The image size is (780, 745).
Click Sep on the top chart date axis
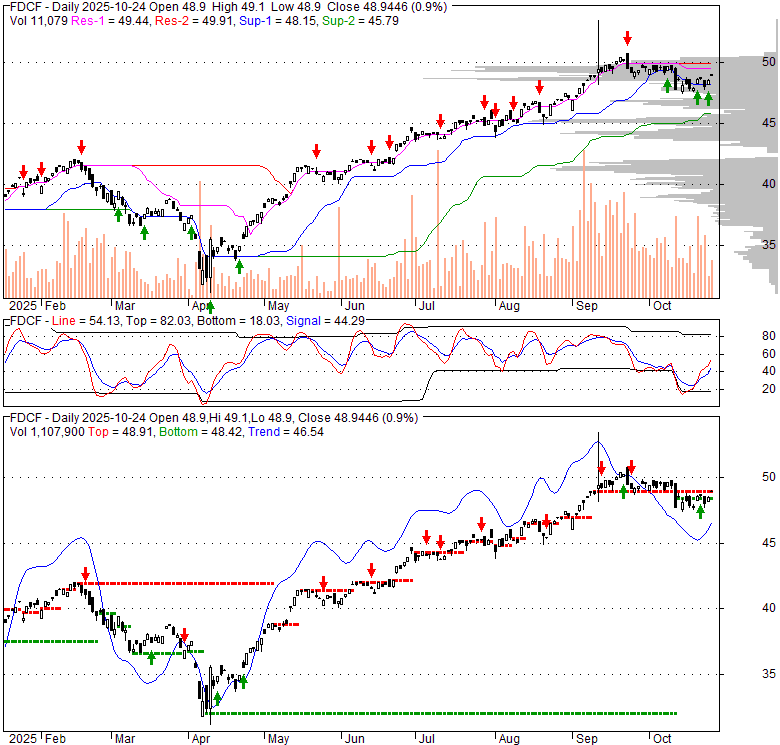[x=586, y=306]
